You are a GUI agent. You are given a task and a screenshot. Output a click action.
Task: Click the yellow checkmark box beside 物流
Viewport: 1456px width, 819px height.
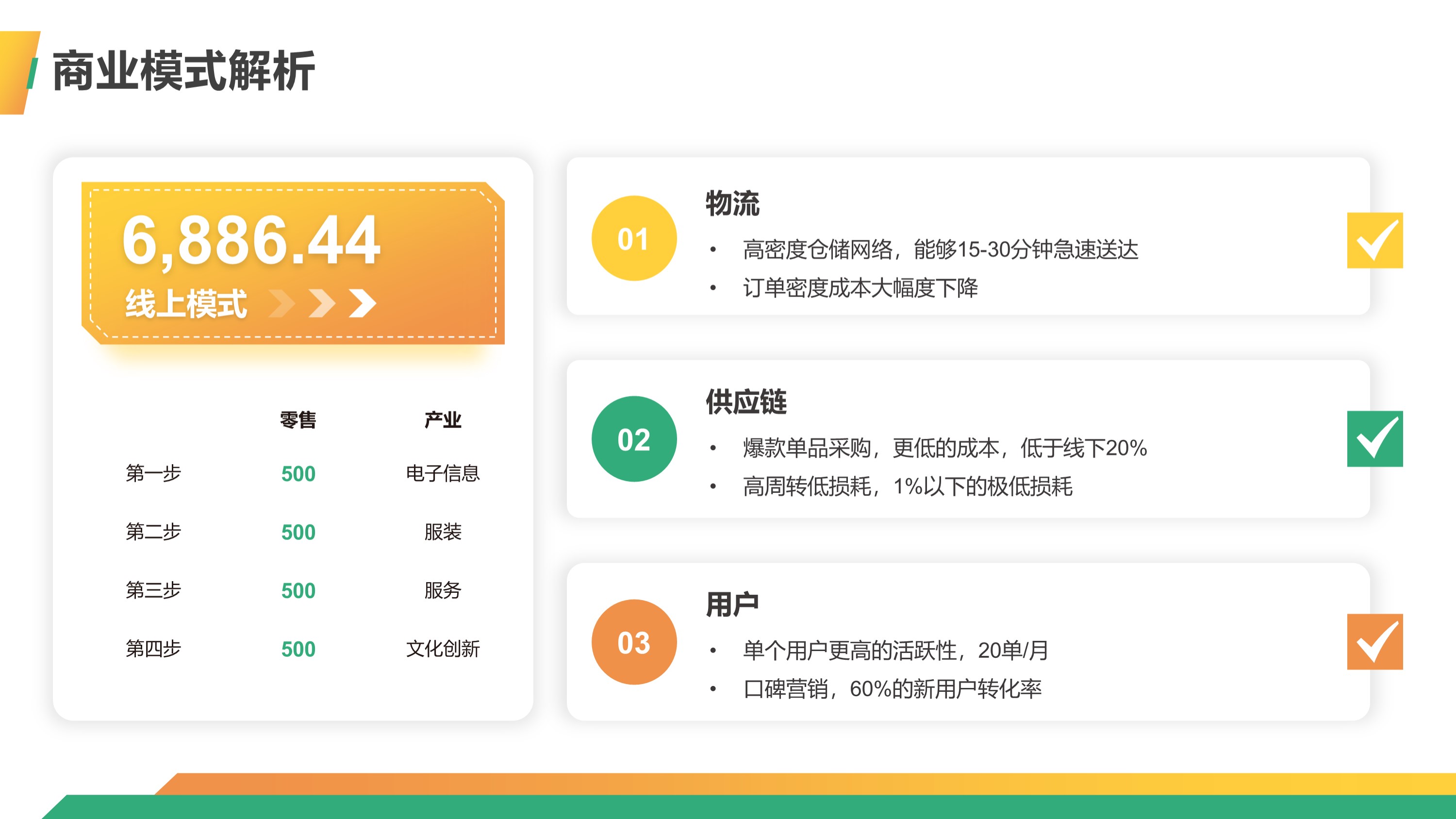[1374, 240]
